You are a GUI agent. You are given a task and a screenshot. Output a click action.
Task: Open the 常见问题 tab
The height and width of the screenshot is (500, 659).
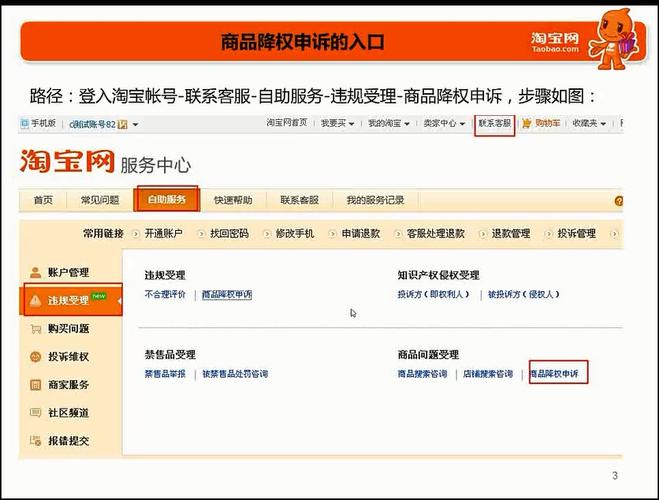(x=100, y=200)
